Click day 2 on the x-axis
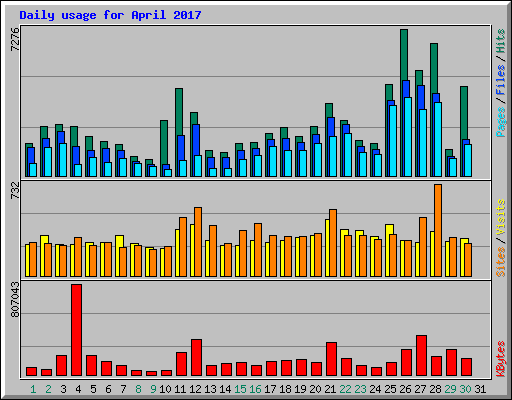 coord(48,389)
